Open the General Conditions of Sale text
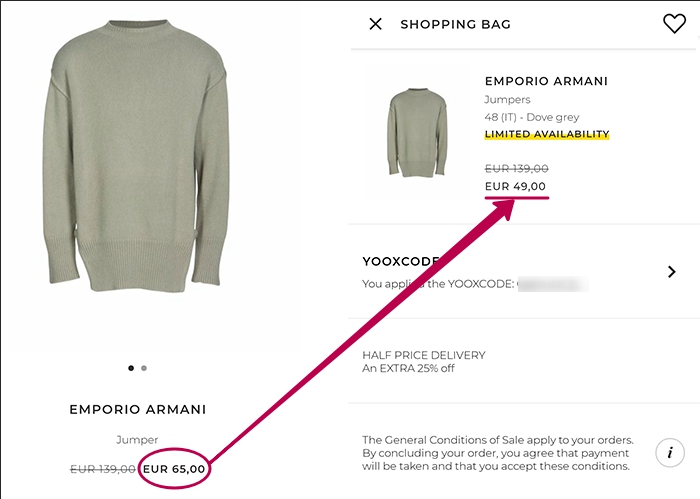 pyautogui.click(x=496, y=452)
